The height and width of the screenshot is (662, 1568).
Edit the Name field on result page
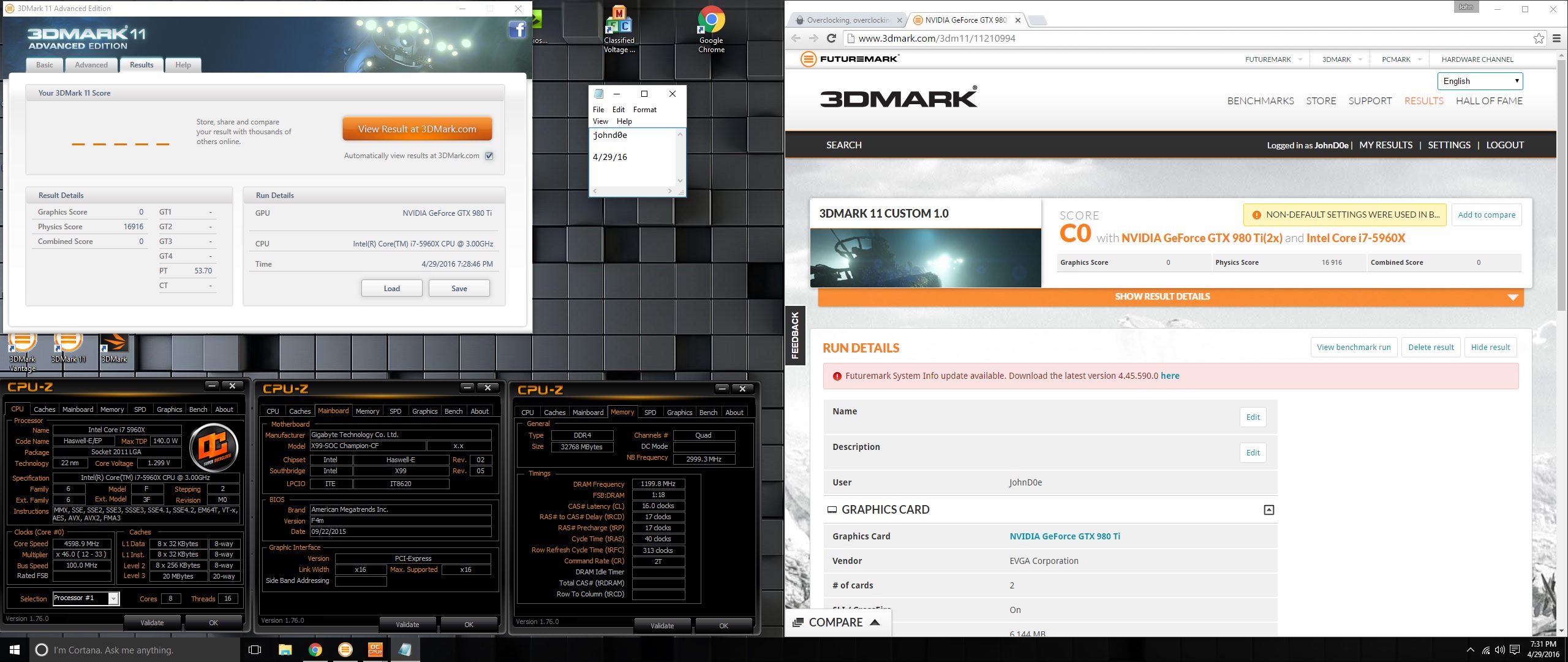[1253, 417]
